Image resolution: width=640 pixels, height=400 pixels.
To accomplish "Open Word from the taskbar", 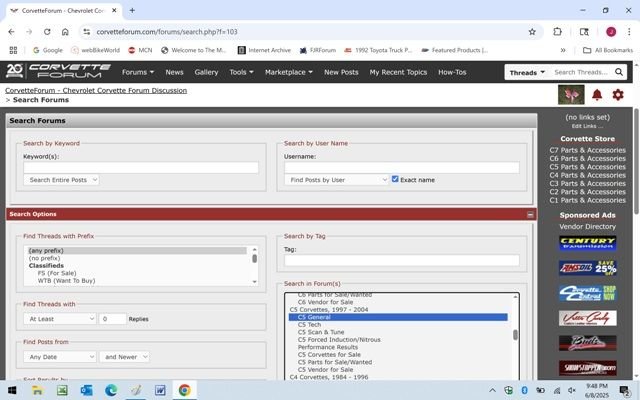I will coord(160,390).
